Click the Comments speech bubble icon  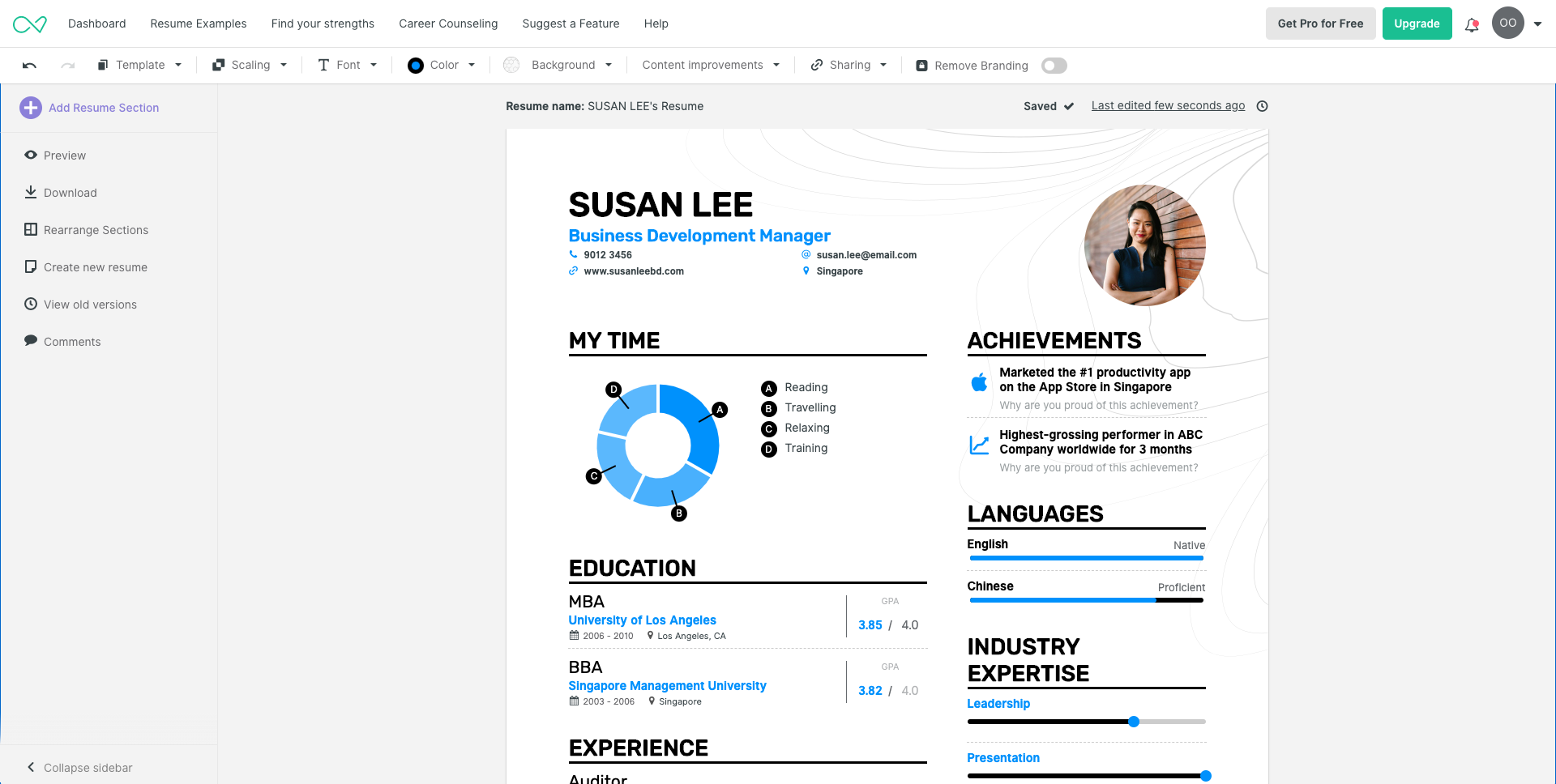(31, 341)
